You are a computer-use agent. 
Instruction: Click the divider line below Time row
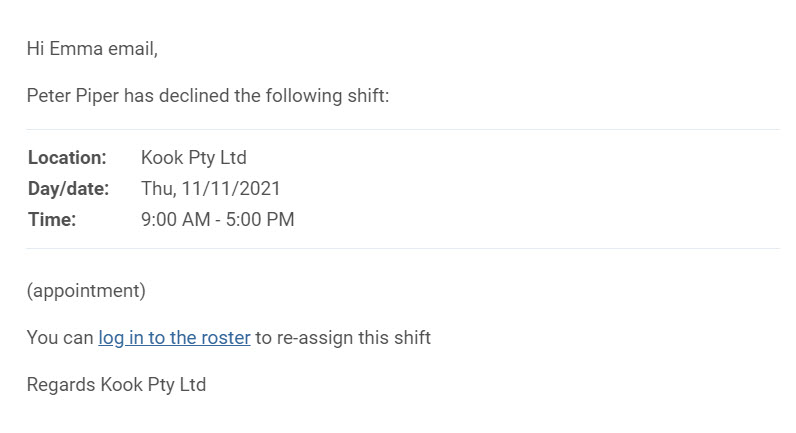(403, 249)
